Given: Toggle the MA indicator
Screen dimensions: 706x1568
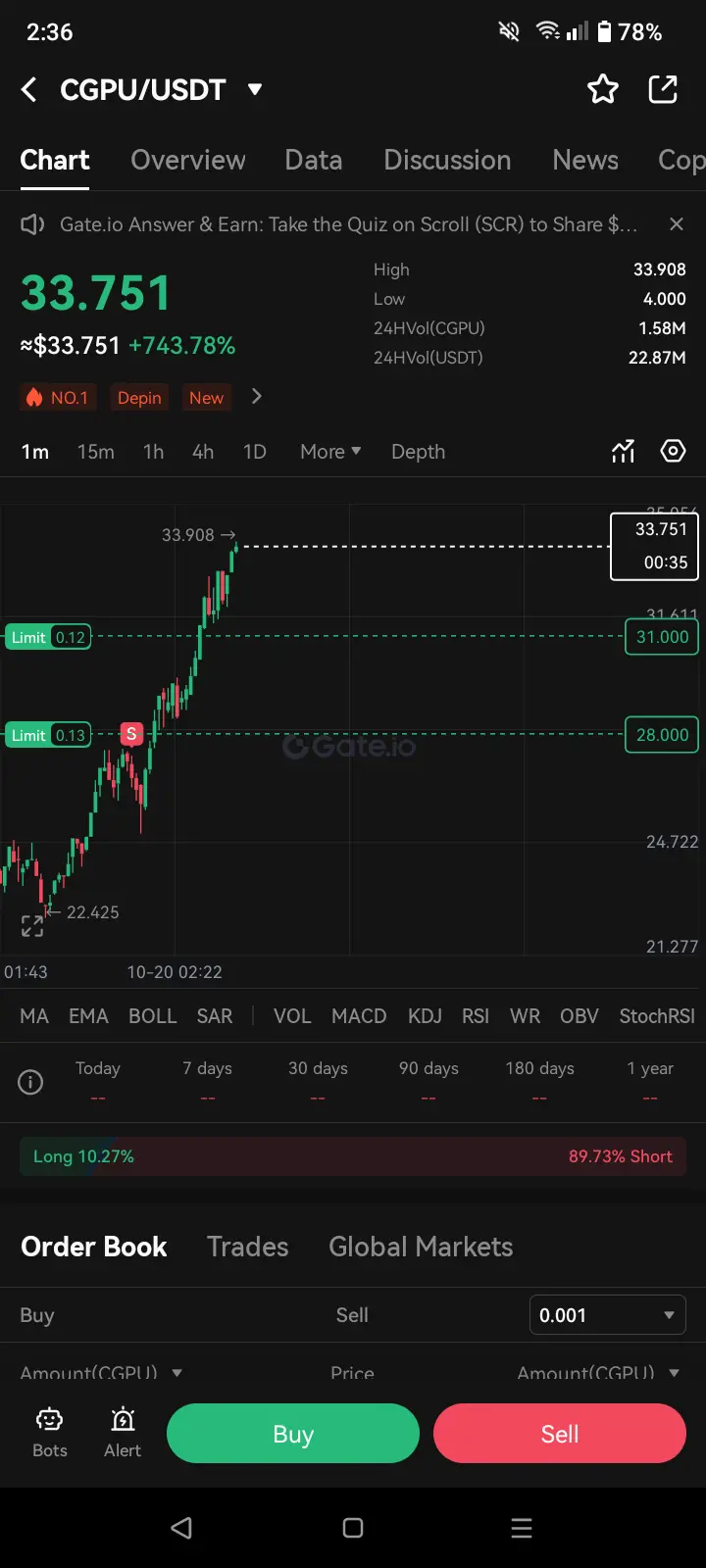Looking at the screenshot, I should click(x=34, y=1016).
